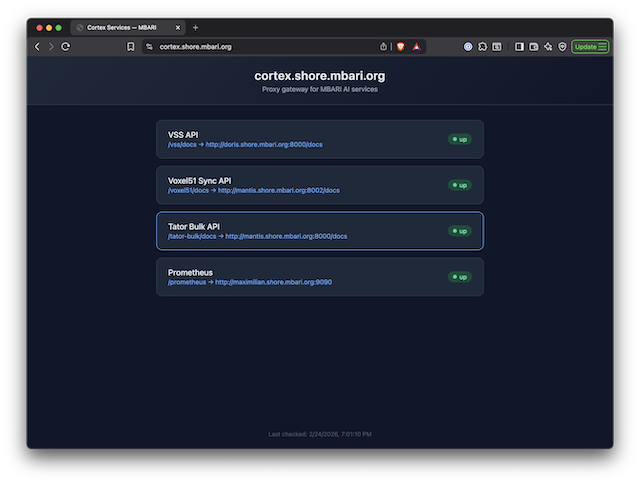This screenshot has height=484, width=640.
Task: Bookmark this page with the bookmark icon
Action: pyautogui.click(x=130, y=47)
